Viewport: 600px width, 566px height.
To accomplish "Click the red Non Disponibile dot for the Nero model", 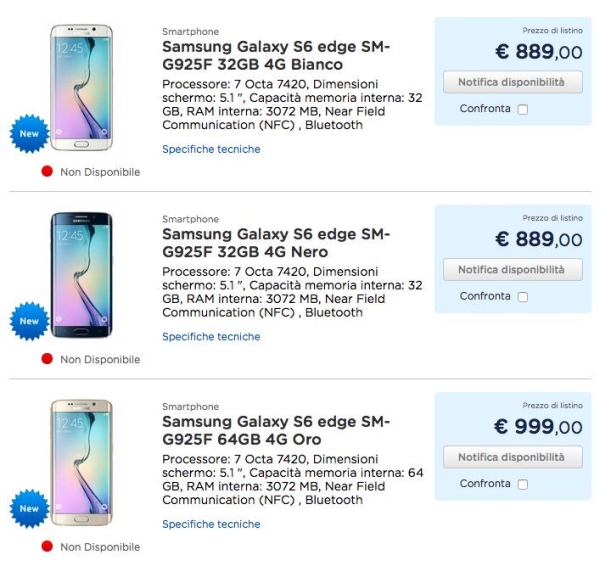I will coord(46,359).
